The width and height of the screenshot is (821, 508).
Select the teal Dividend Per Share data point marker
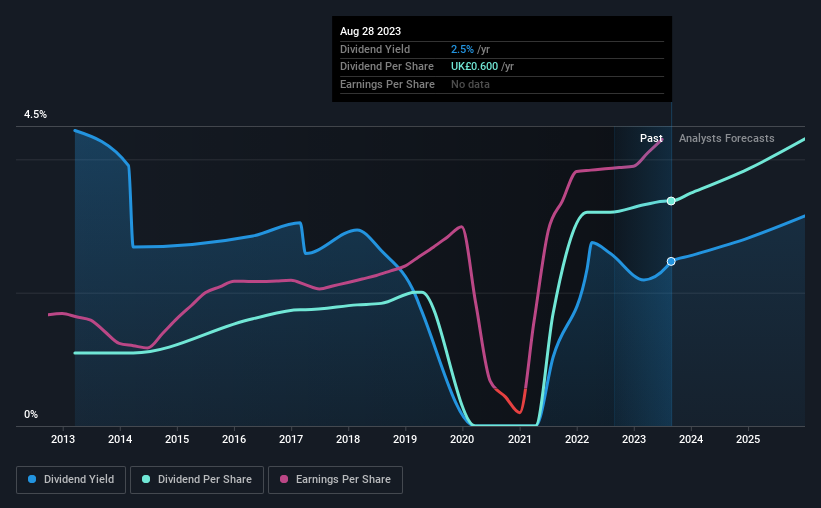coord(671,201)
